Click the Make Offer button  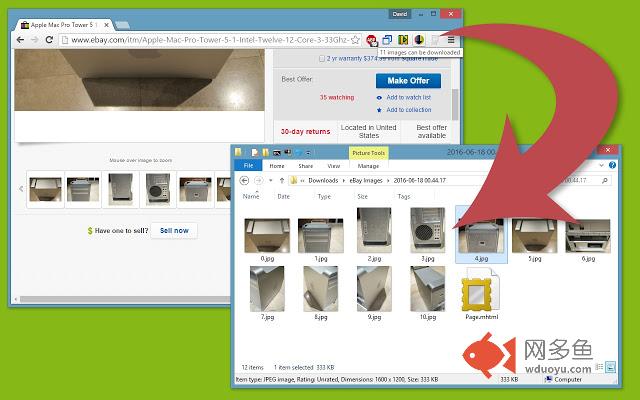click(408, 81)
